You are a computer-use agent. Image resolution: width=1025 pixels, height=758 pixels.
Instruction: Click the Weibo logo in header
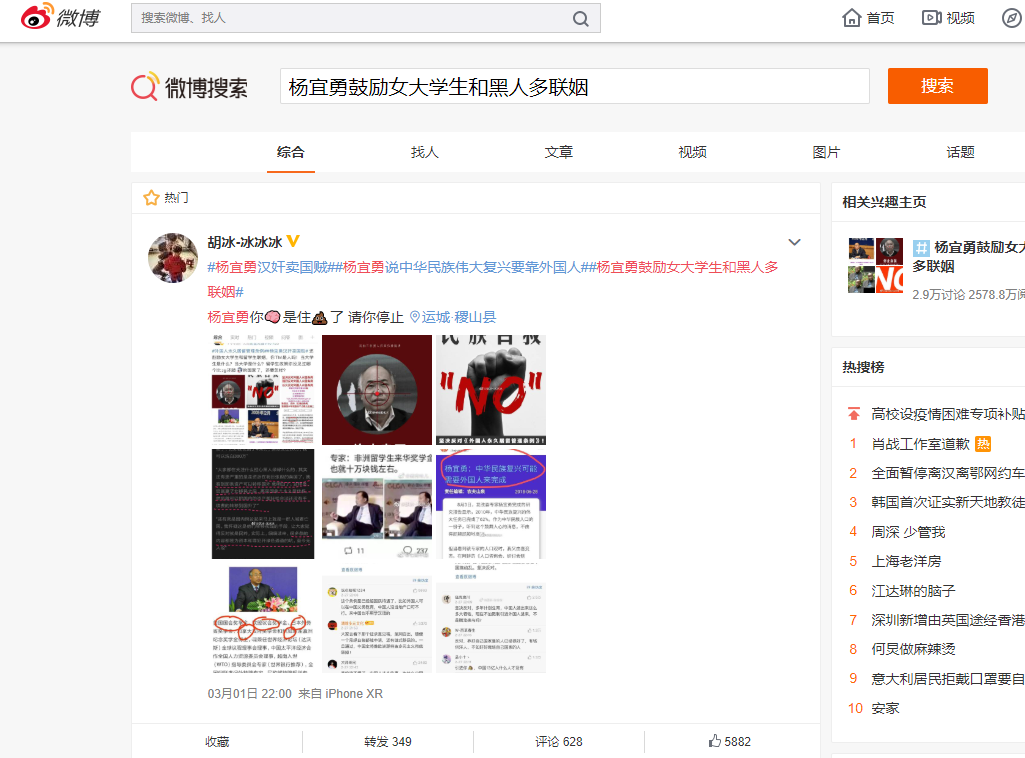pos(60,17)
